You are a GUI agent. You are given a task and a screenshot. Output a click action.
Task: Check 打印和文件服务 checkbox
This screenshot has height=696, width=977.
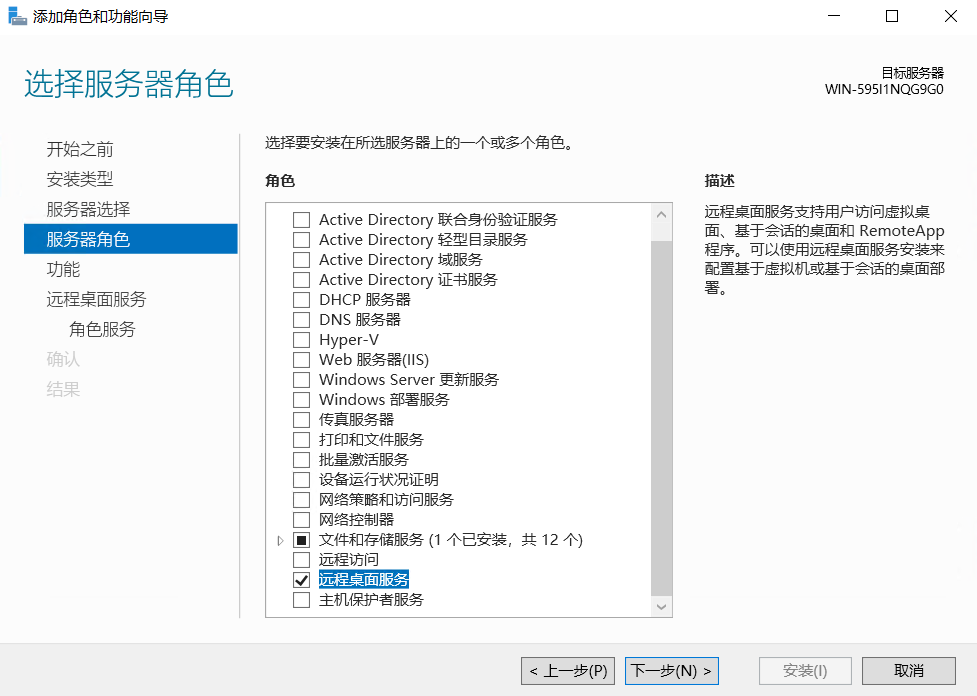point(302,439)
